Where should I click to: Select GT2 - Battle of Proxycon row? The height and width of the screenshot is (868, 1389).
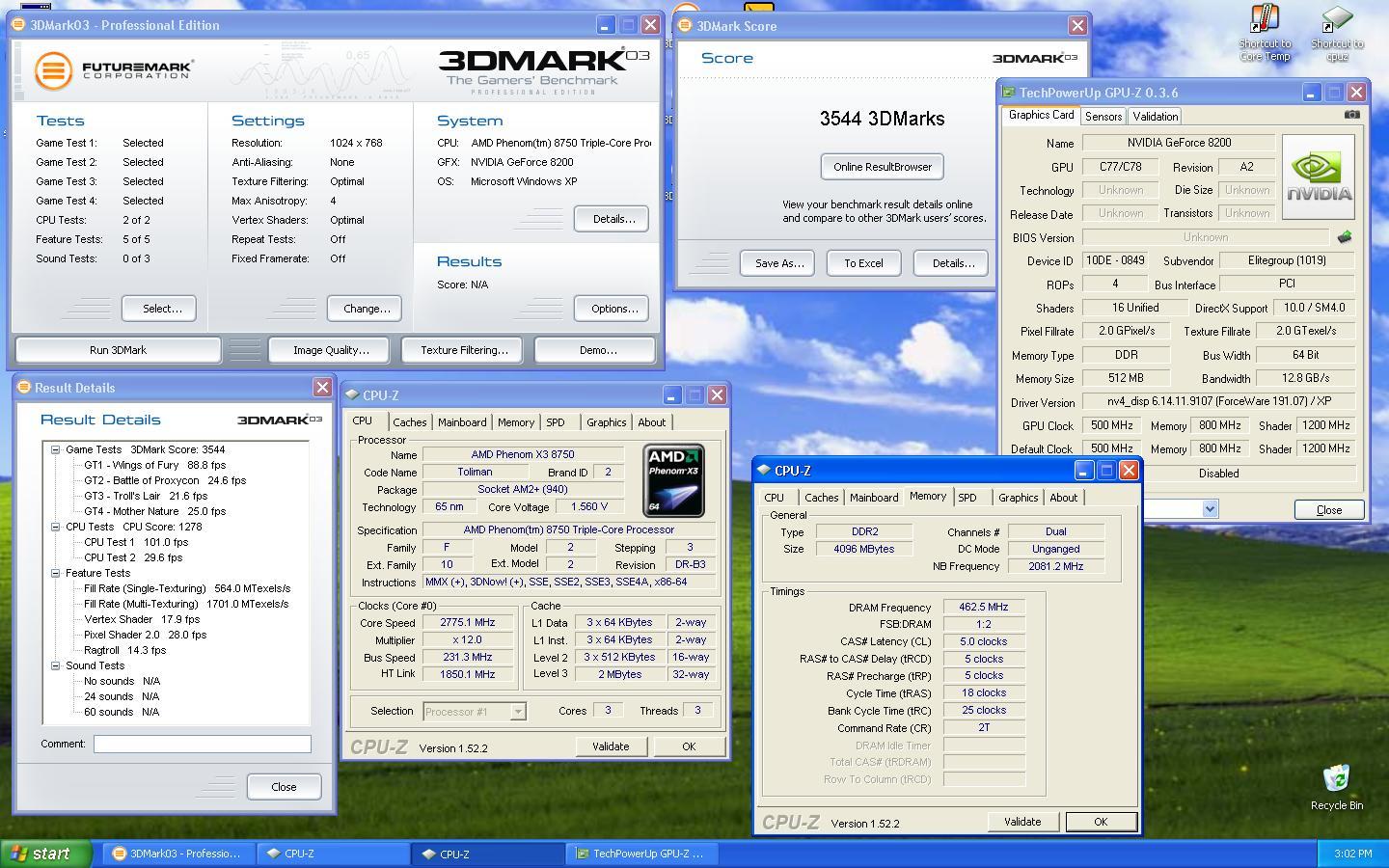(x=164, y=480)
